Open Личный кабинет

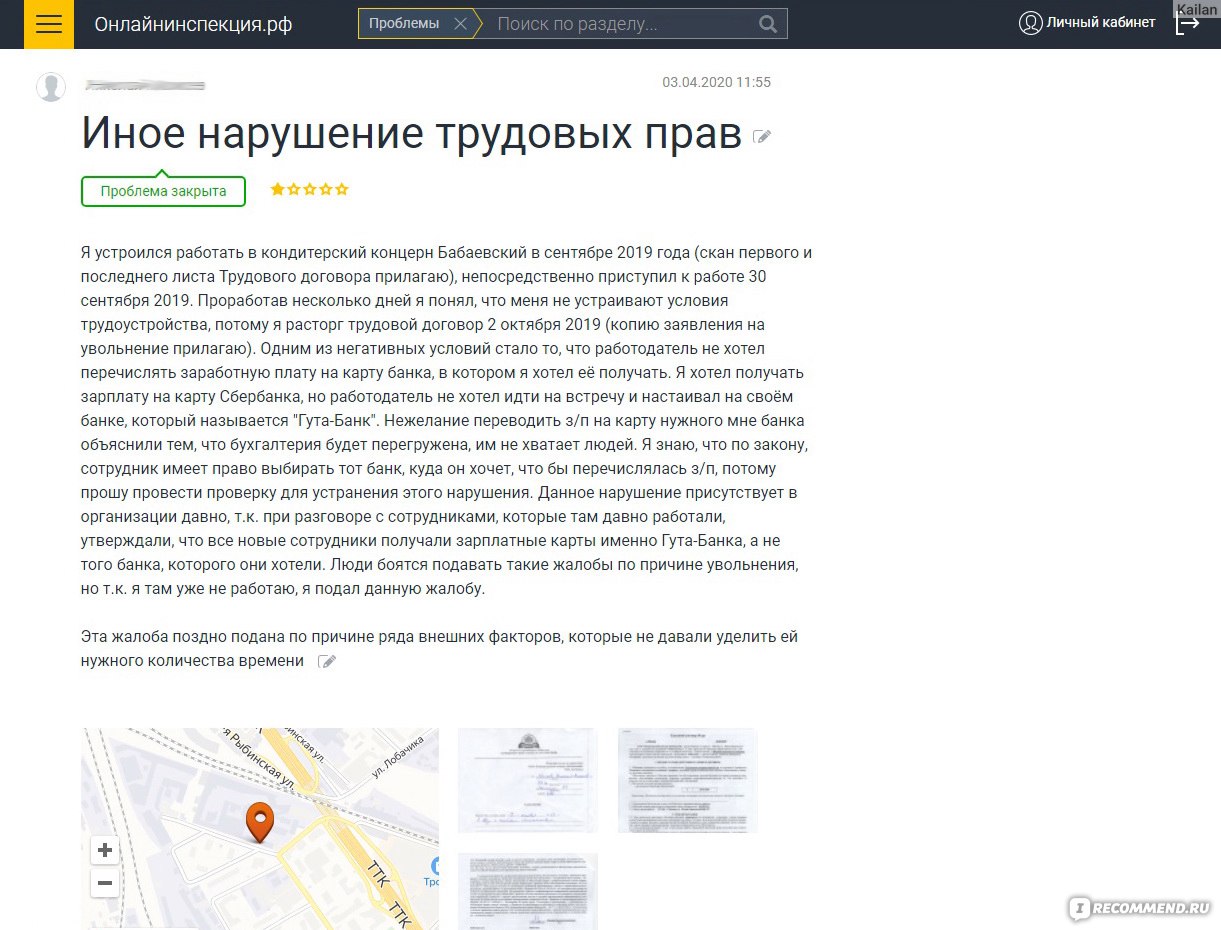pos(1101,22)
